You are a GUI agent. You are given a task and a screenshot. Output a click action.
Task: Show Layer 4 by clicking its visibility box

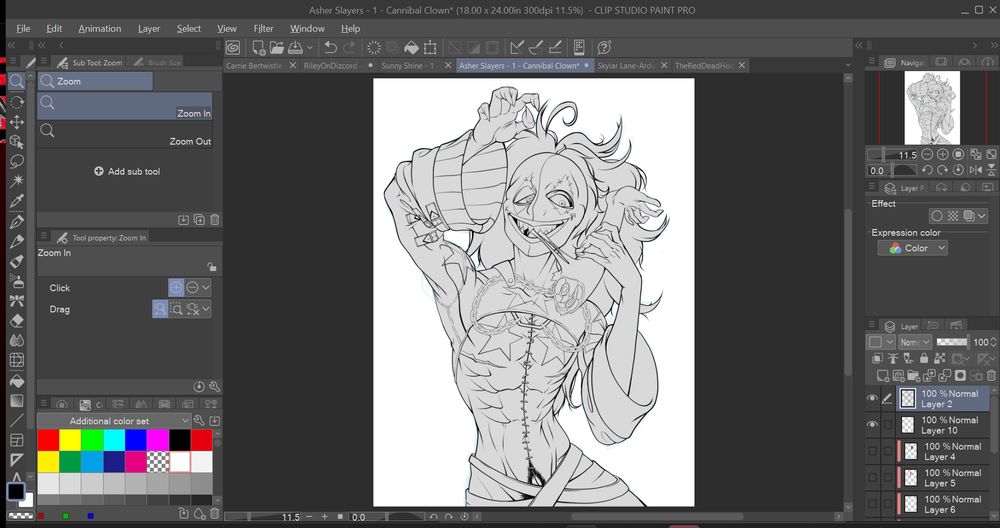pyautogui.click(x=872, y=451)
